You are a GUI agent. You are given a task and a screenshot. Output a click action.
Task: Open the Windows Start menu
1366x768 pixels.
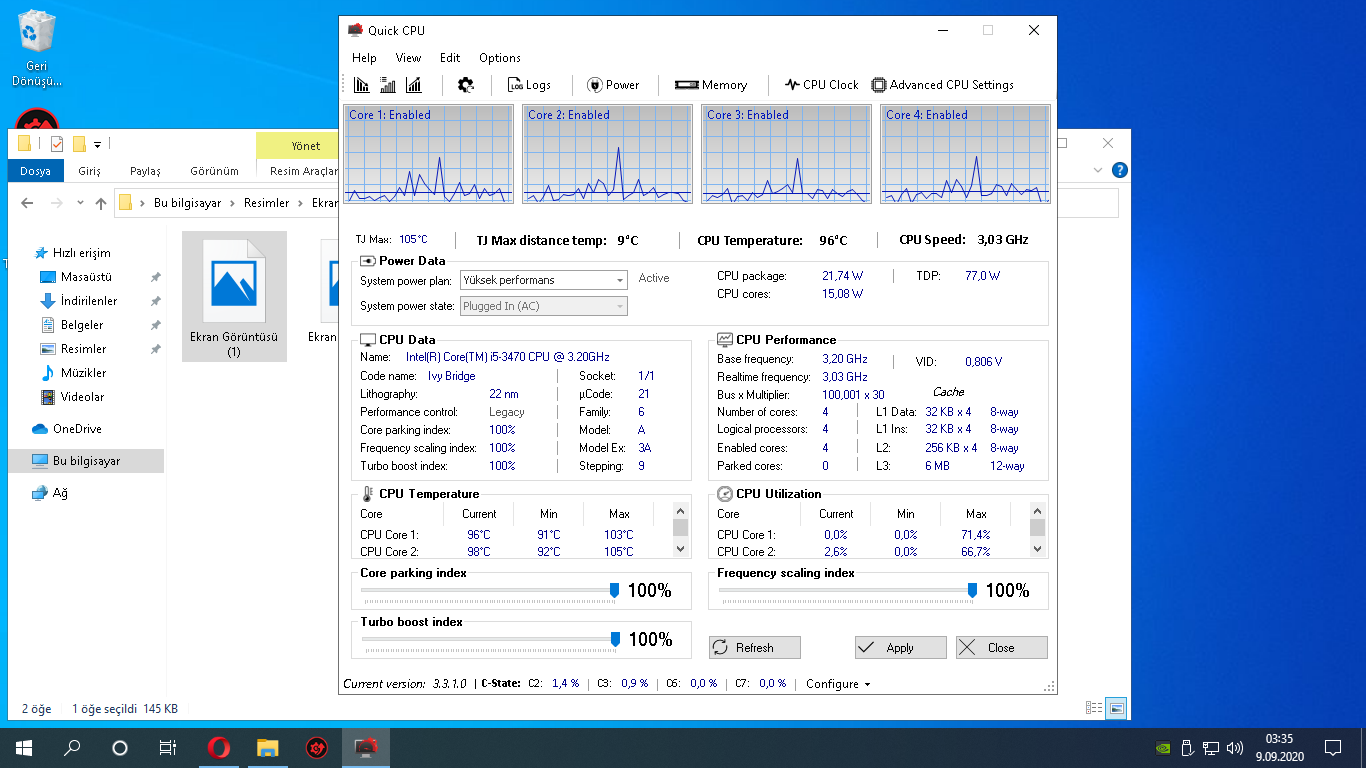click(24, 747)
